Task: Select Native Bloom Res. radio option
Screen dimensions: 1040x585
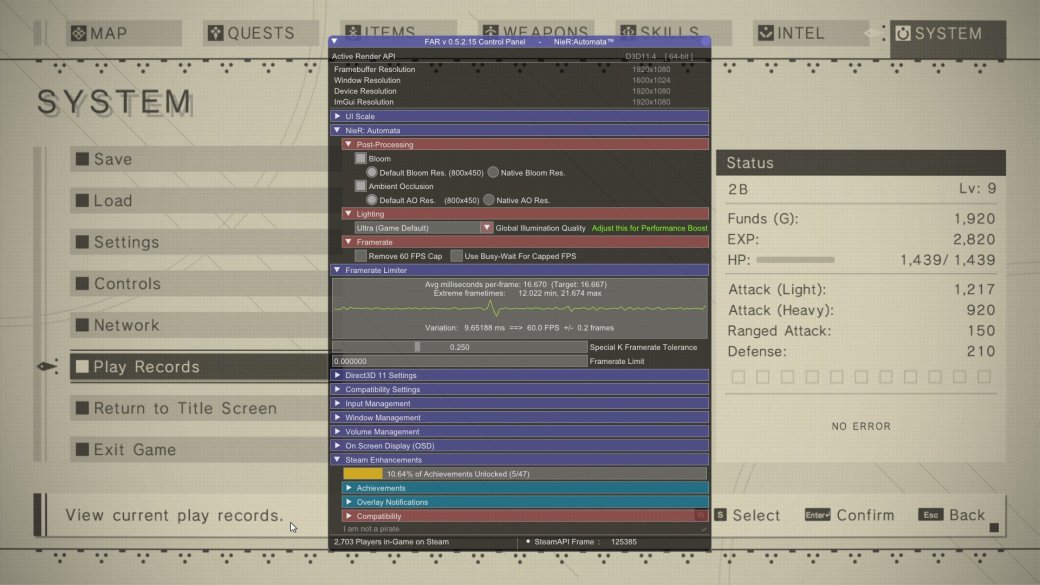Action: pyautogui.click(x=493, y=172)
